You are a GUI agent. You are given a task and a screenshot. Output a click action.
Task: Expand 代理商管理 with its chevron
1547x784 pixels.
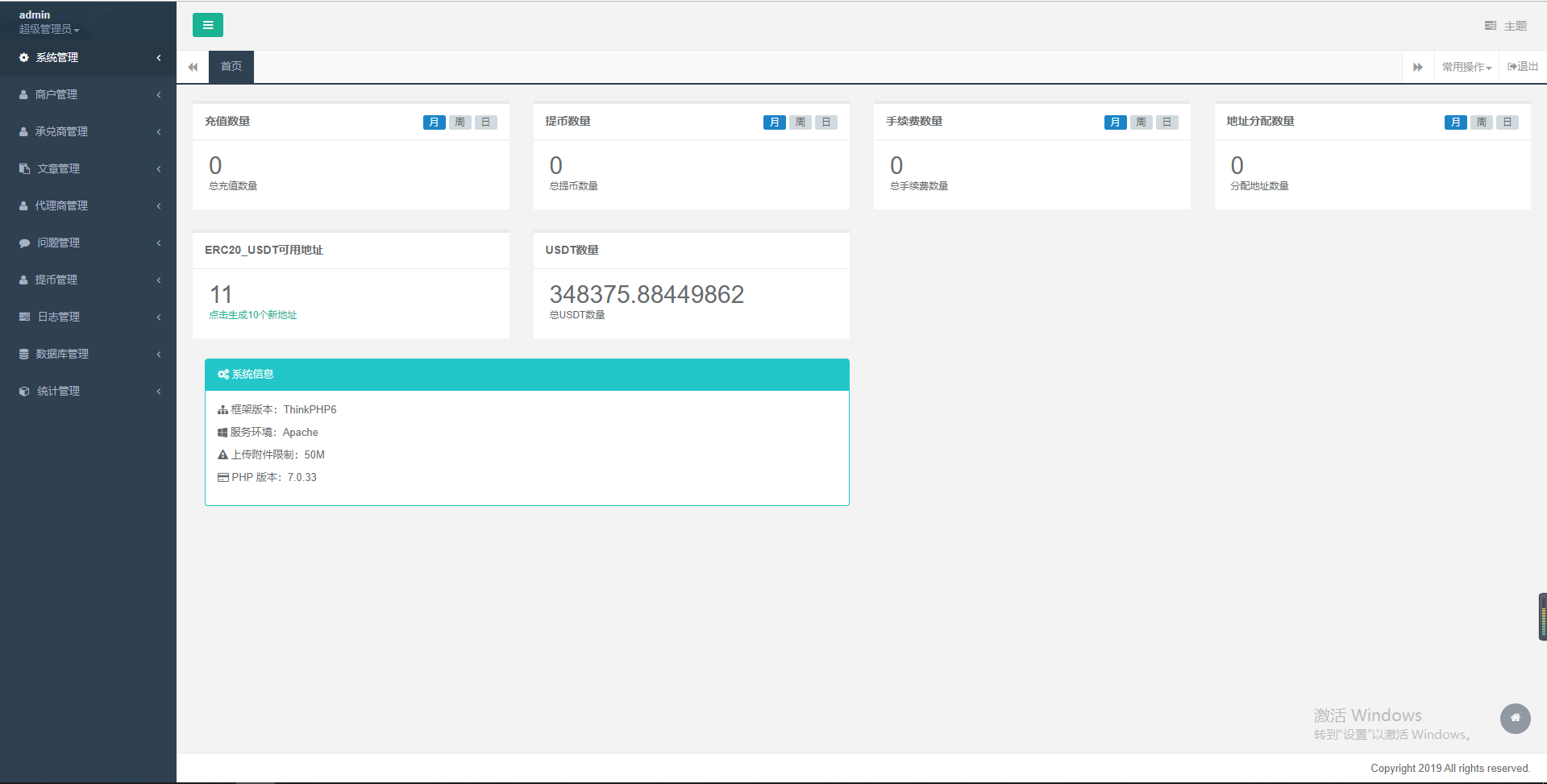point(159,206)
